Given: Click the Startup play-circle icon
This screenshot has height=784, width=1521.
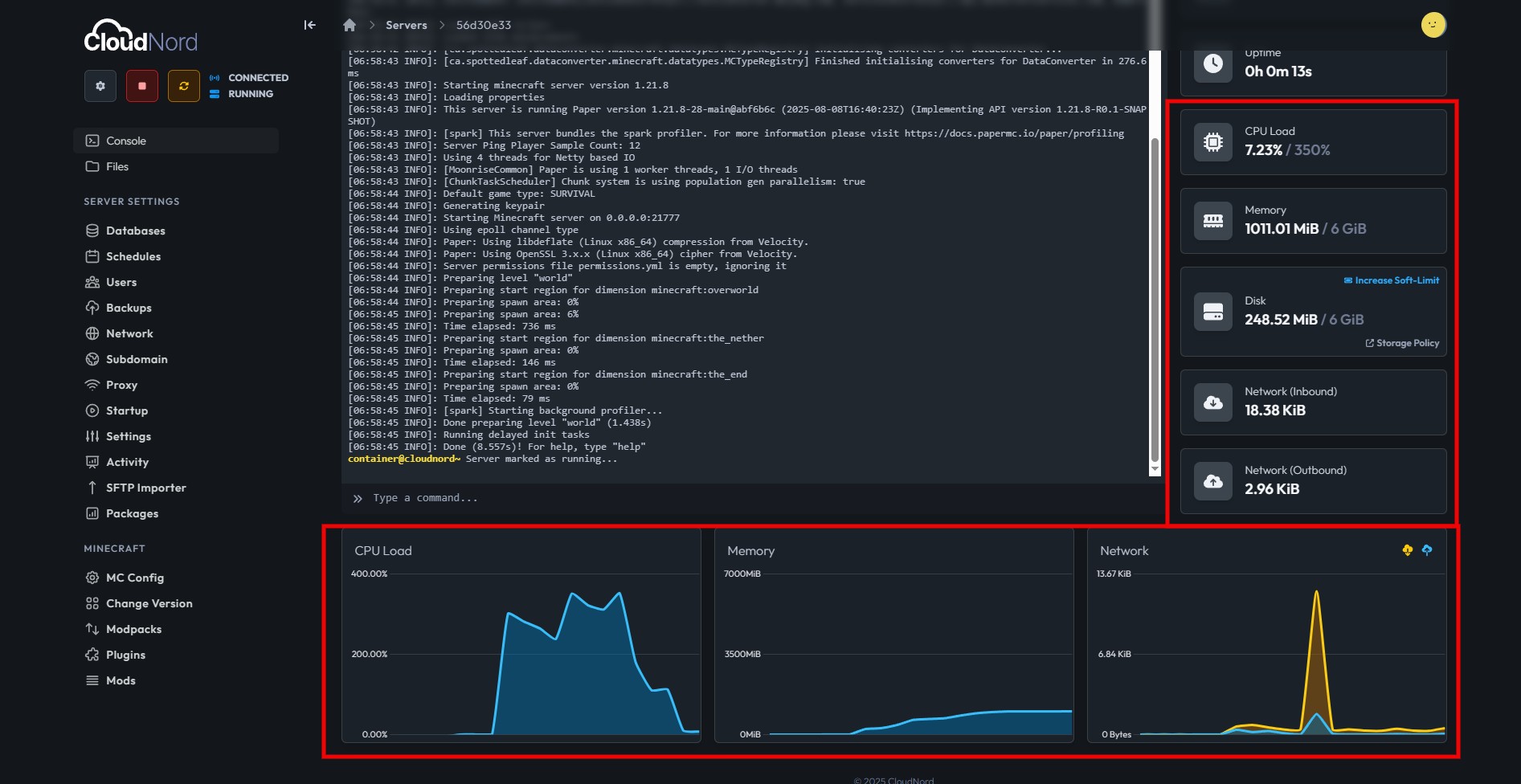Looking at the screenshot, I should (92, 410).
